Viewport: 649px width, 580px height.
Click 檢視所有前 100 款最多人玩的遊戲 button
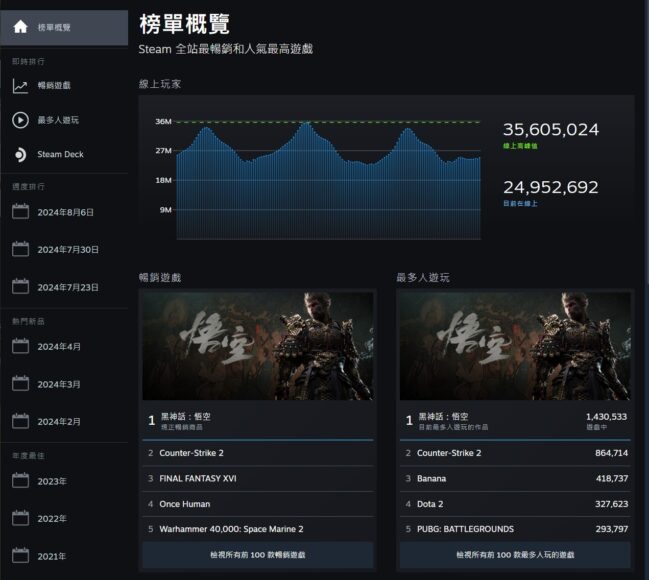coord(515,554)
